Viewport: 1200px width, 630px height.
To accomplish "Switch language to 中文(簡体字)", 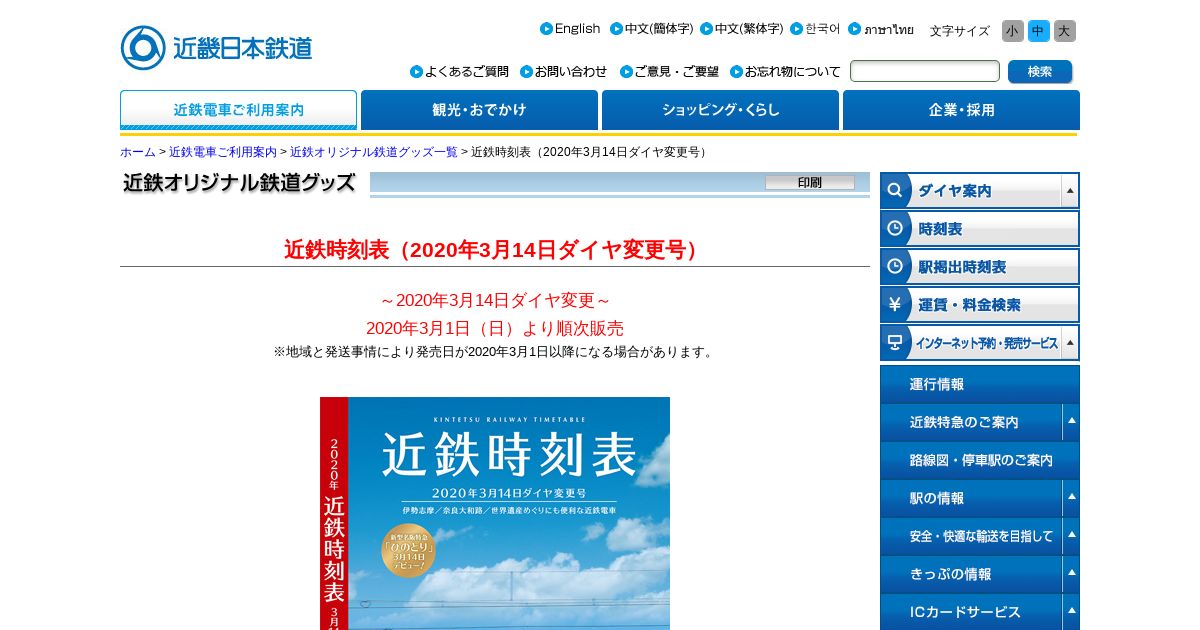I will pyautogui.click(x=651, y=29).
